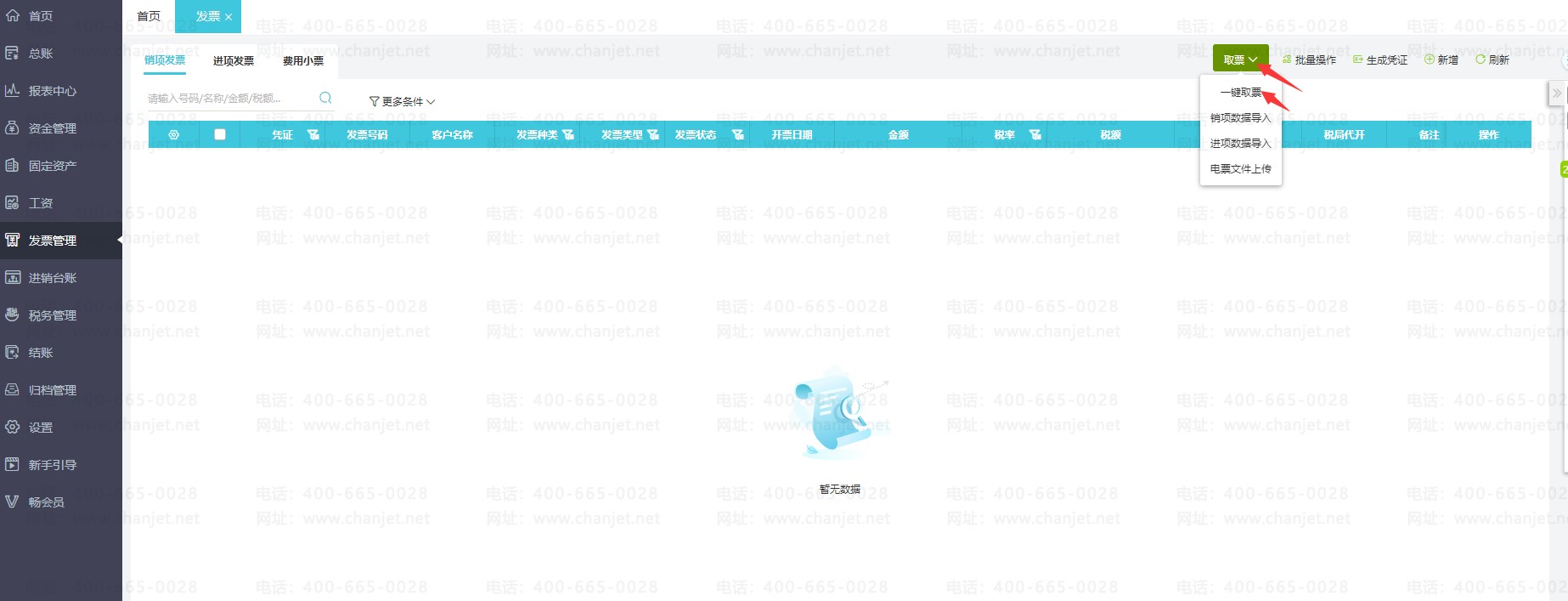This screenshot has height=601, width=1568.
Task: Click the 客户名称 column header
Action: coord(452,134)
